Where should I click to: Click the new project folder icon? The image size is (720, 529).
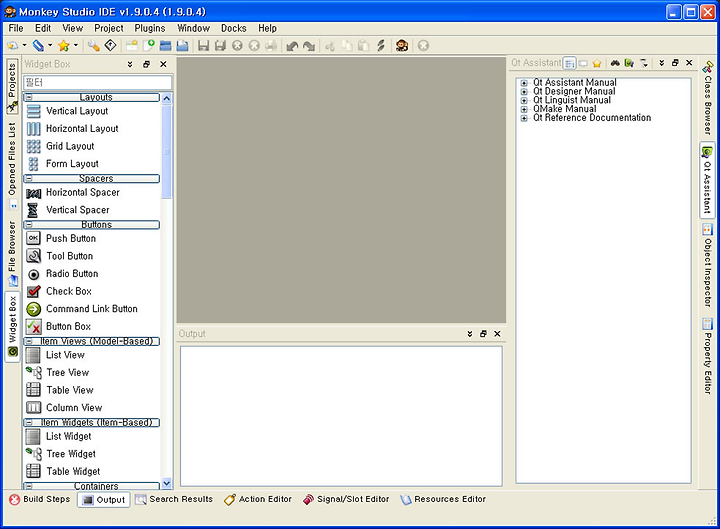click(132, 45)
